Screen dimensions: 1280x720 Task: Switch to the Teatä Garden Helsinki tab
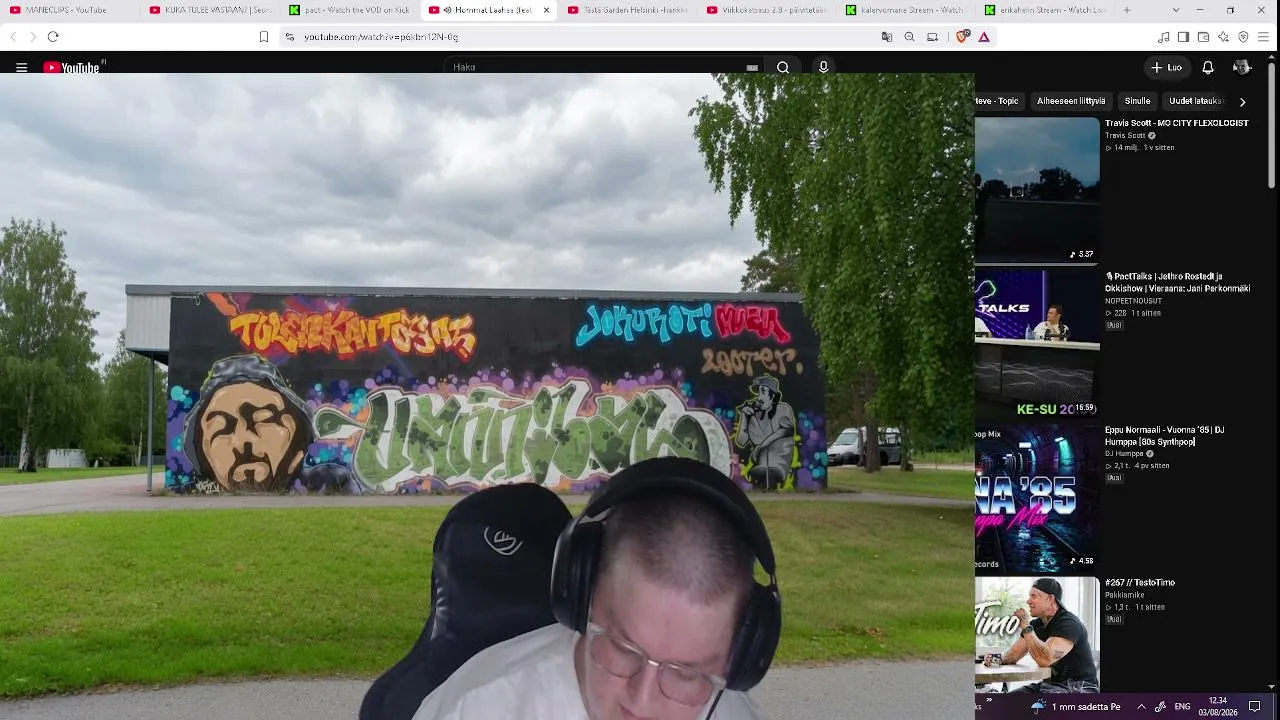coord(628,10)
